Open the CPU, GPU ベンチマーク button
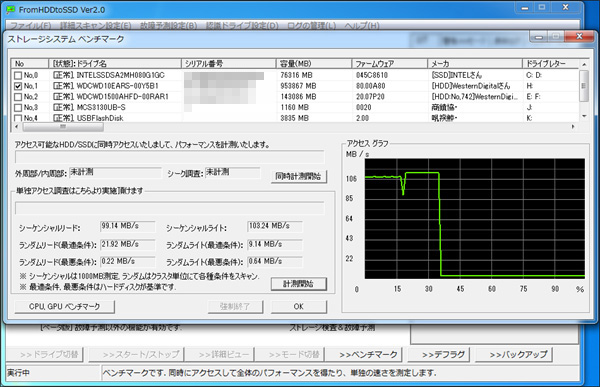600x387 pixels. pyautogui.click(x=65, y=307)
